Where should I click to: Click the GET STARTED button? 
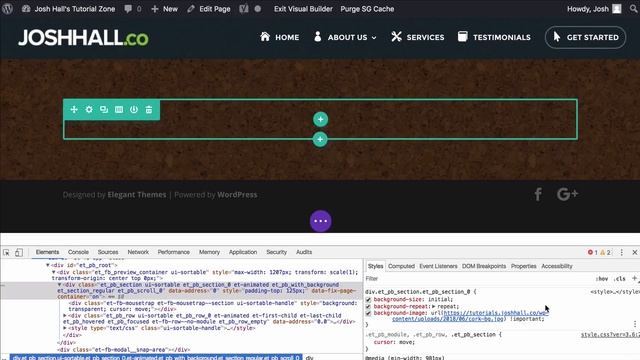pos(585,37)
